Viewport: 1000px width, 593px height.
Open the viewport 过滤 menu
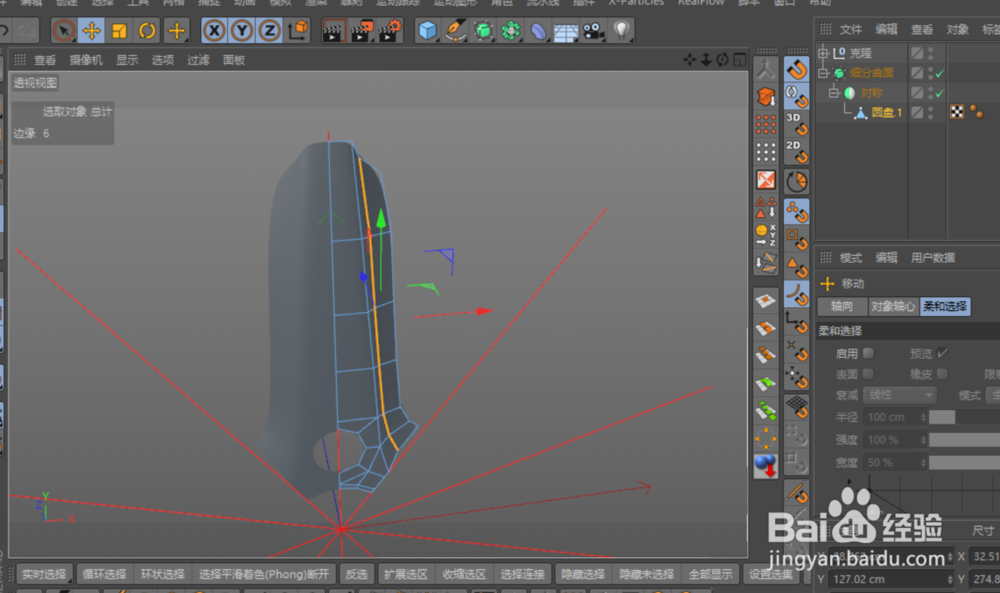click(x=198, y=60)
